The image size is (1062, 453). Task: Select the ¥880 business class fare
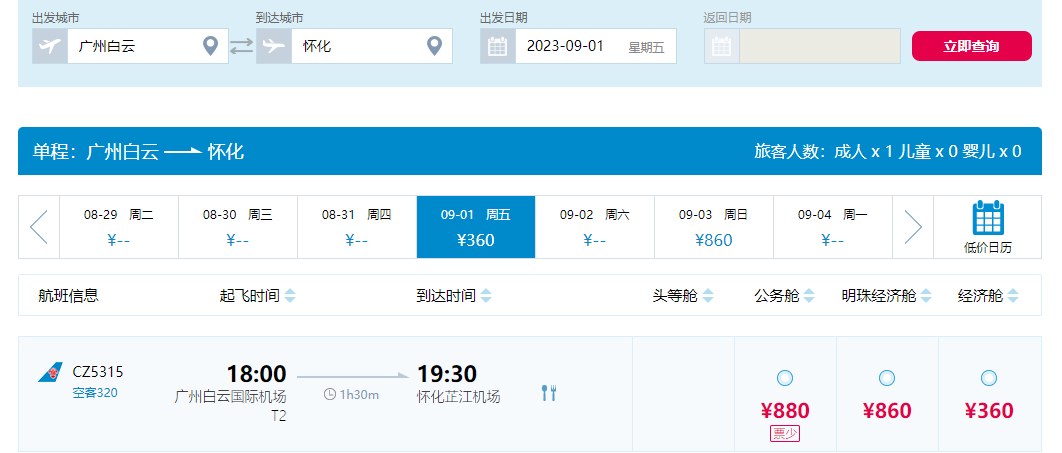(785, 378)
